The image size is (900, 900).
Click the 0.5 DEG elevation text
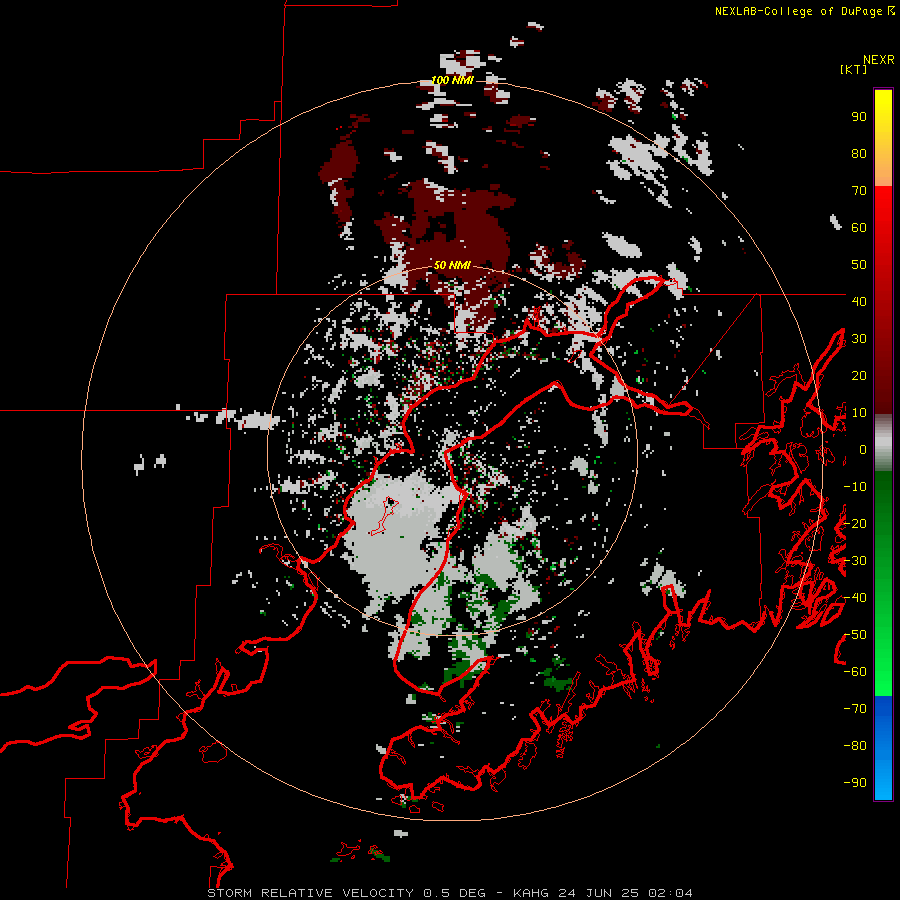point(455,893)
